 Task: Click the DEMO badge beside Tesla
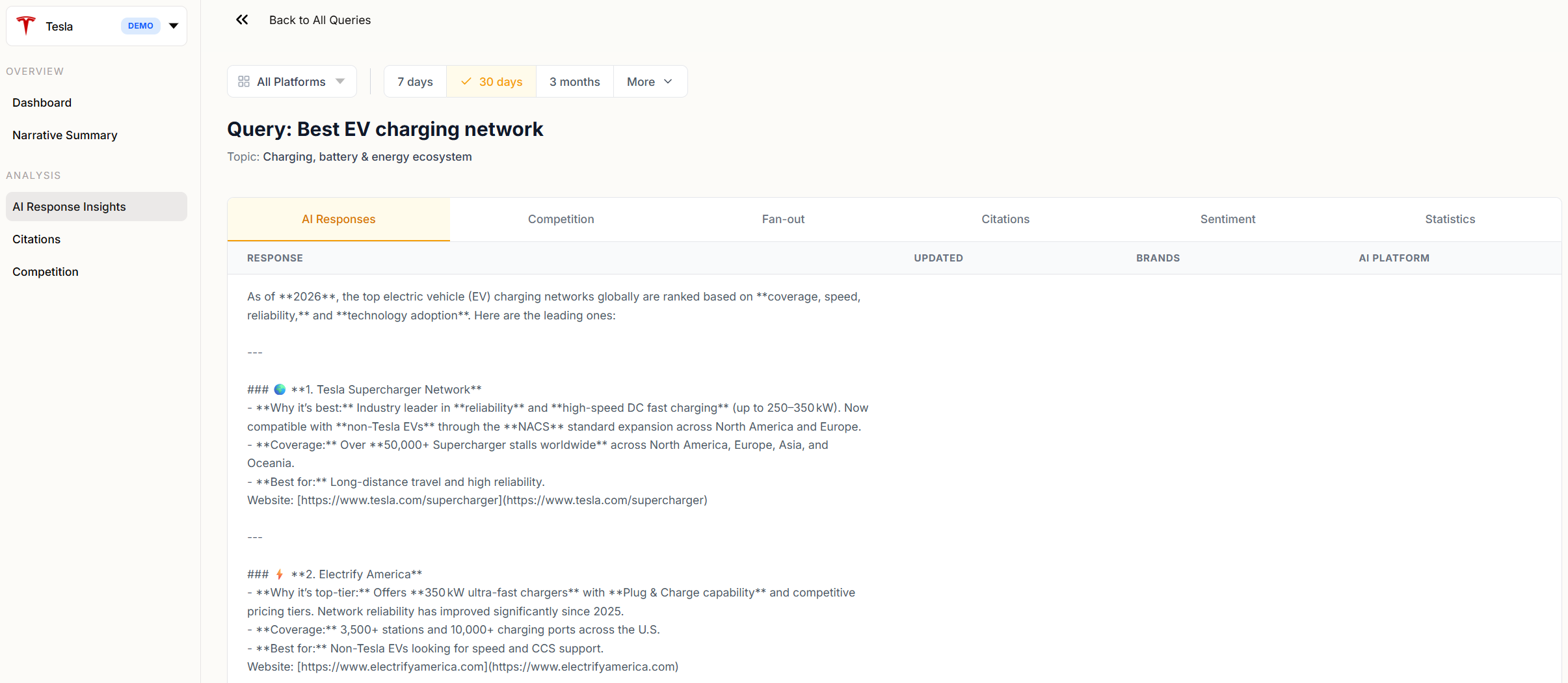tap(140, 26)
